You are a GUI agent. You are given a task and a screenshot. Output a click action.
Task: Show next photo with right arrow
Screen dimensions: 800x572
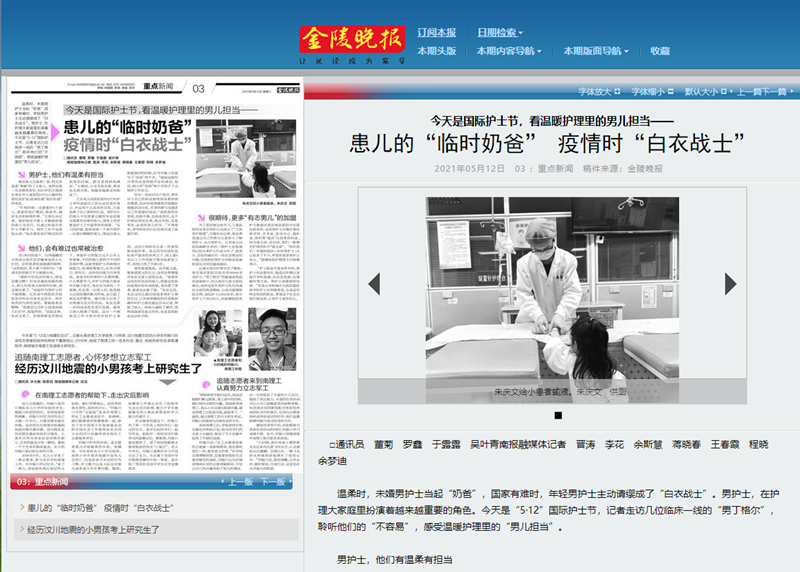[x=731, y=284]
